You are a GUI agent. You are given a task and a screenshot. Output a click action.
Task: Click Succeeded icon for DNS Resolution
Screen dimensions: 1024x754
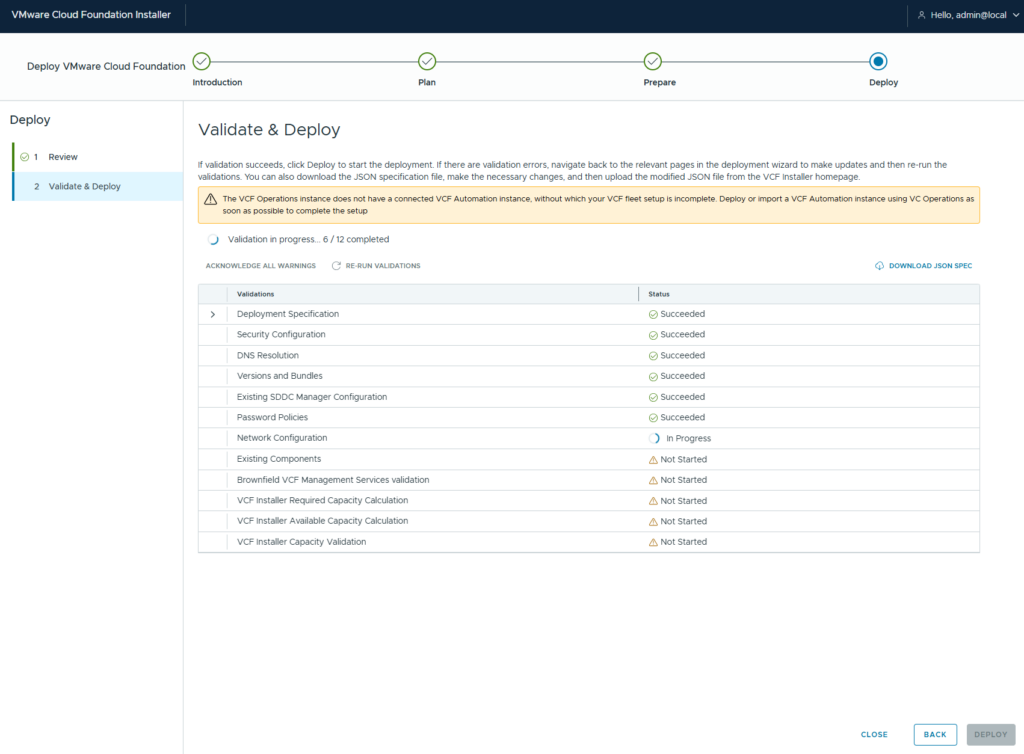[653, 356]
